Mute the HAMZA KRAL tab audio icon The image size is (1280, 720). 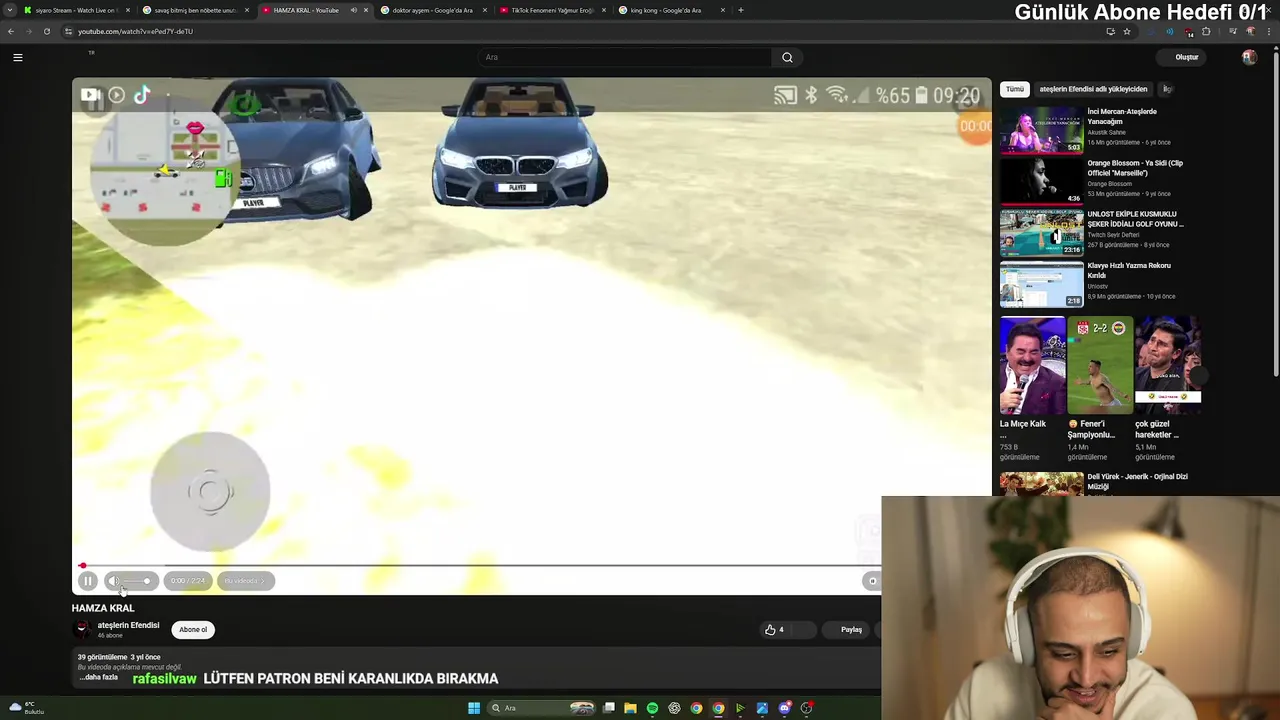point(353,10)
